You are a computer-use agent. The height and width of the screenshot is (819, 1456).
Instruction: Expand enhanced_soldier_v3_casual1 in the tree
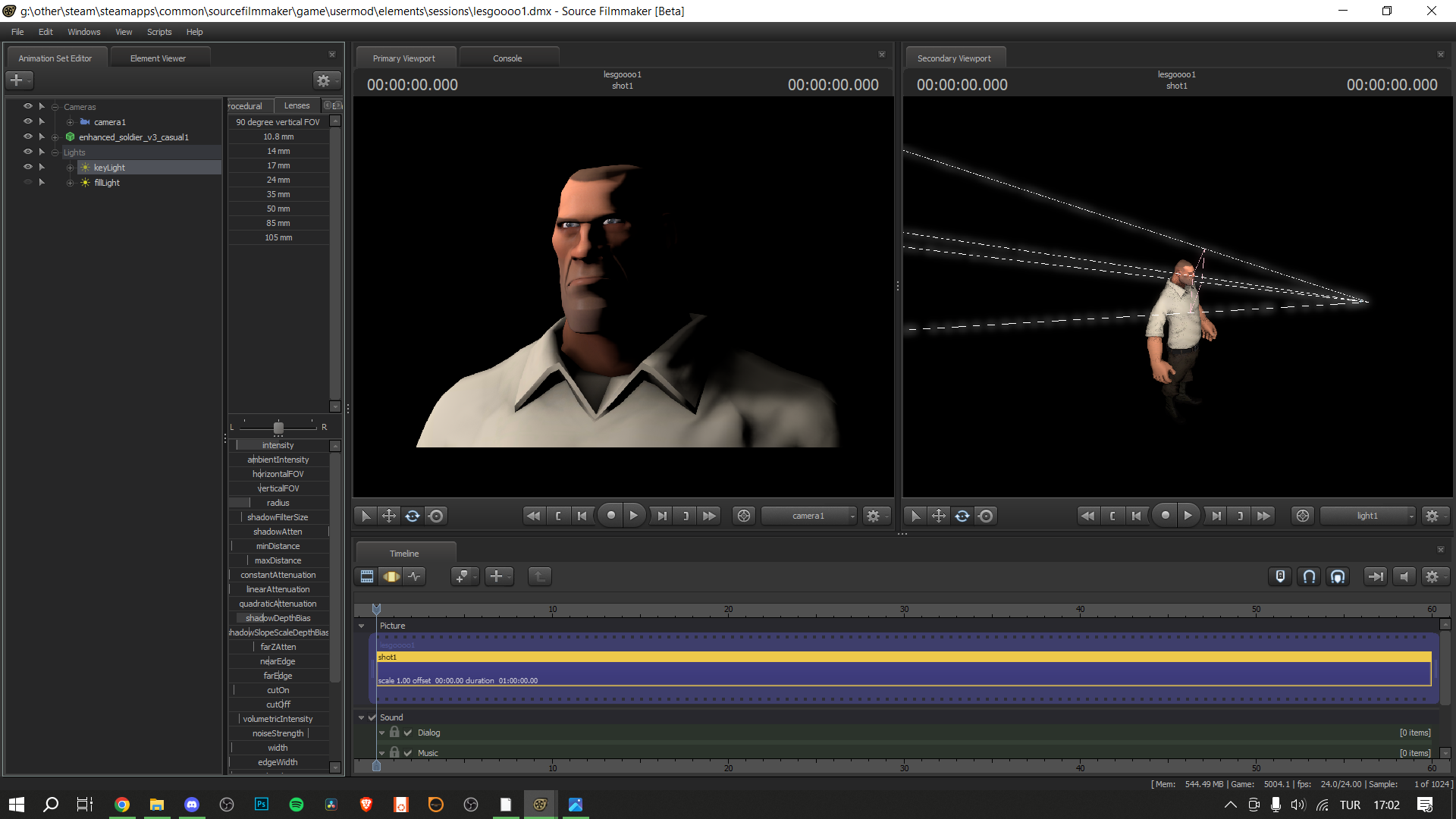pos(55,137)
